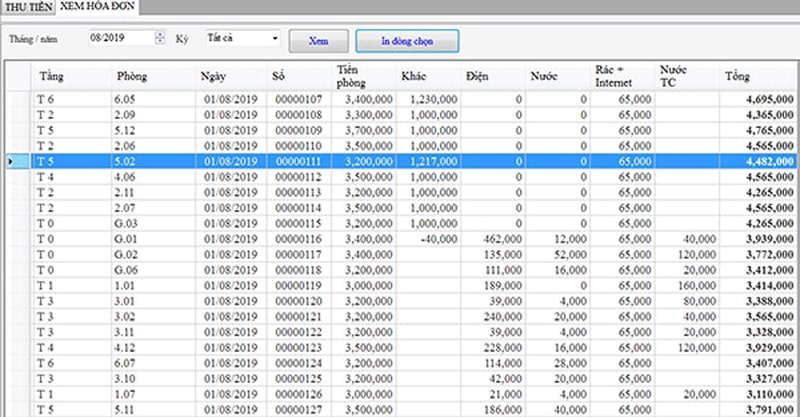Select invoice number 00000125

pyautogui.click(x=299, y=379)
